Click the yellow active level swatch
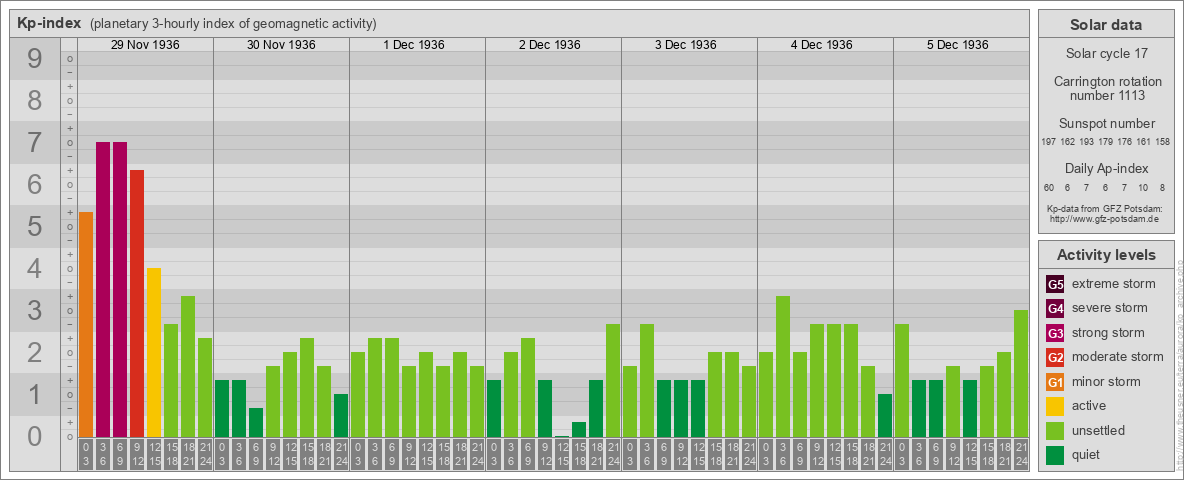 [1055, 406]
